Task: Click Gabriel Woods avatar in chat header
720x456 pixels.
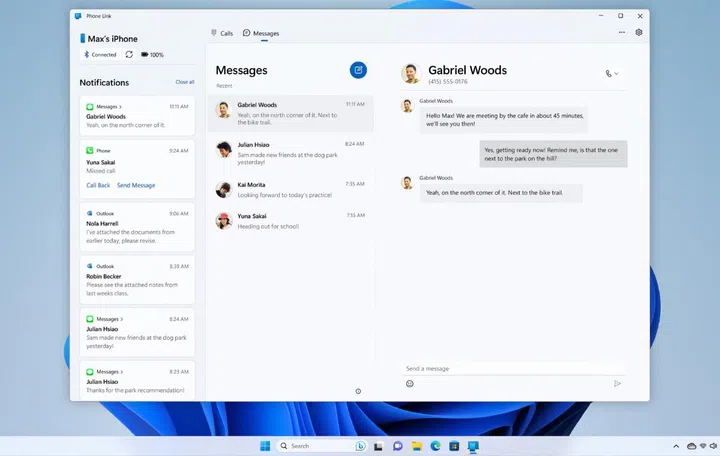Action: (x=411, y=73)
